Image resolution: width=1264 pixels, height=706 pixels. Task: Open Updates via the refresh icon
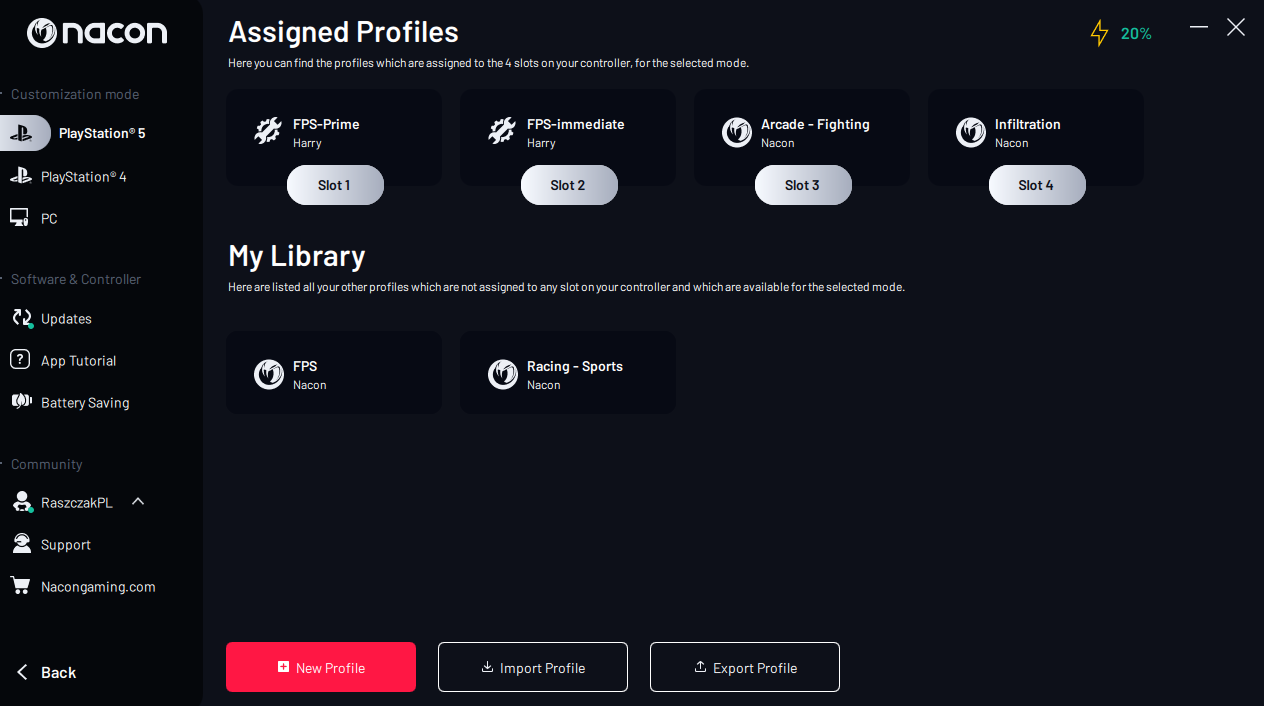21,318
